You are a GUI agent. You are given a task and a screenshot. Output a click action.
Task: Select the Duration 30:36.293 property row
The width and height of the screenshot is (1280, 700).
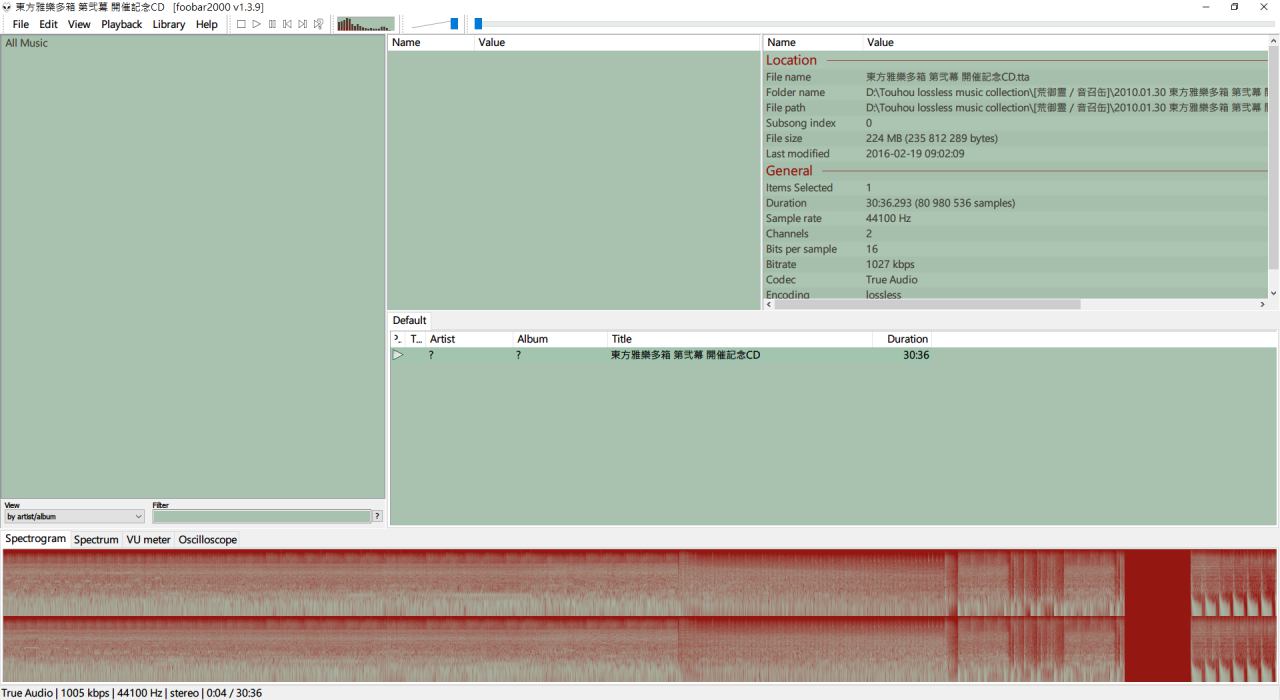1015,203
